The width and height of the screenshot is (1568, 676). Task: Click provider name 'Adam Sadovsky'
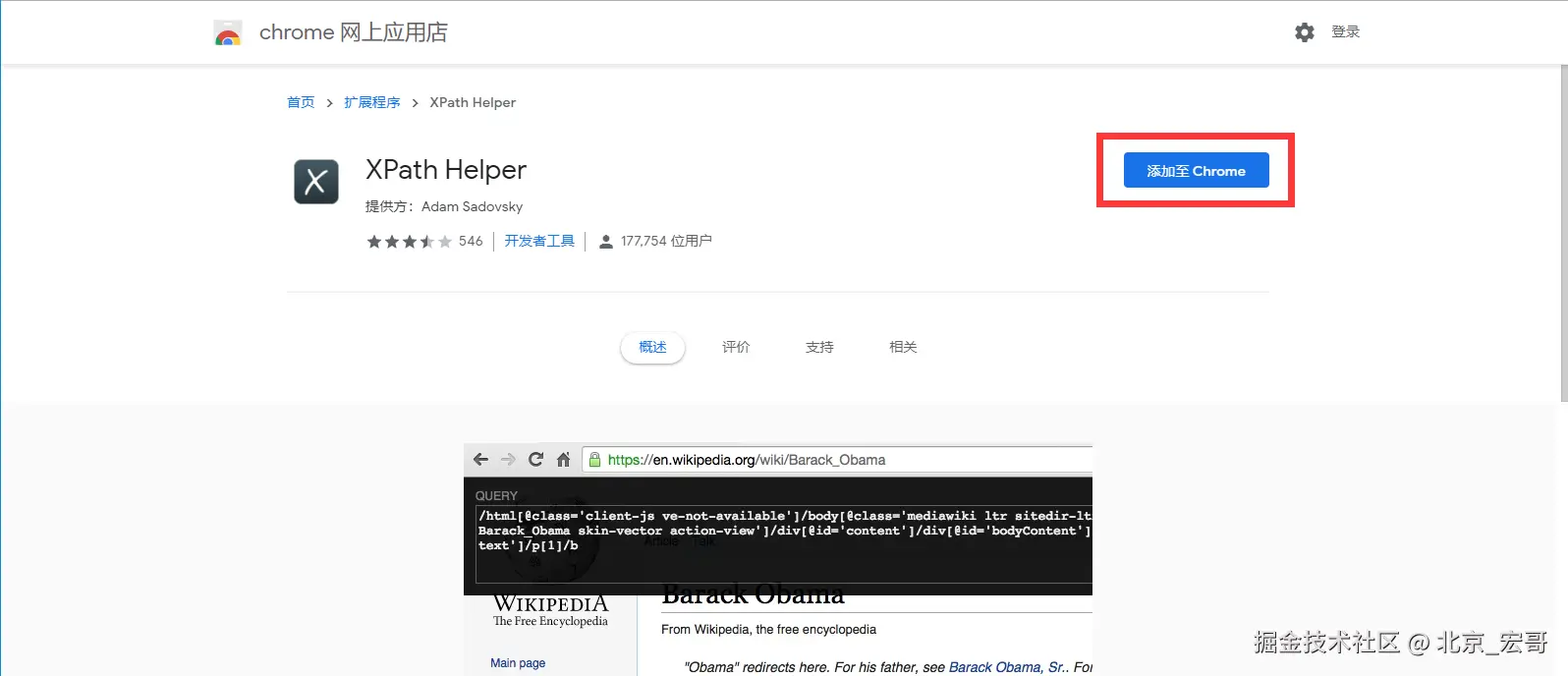[472, 206]
